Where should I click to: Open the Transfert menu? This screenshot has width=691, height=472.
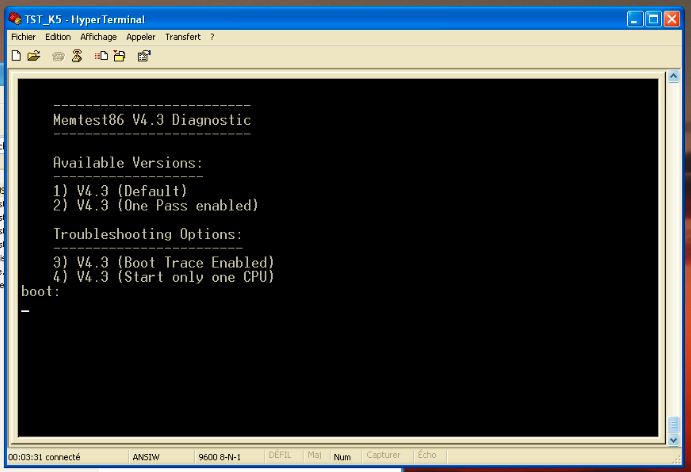[x=182, y=37]
